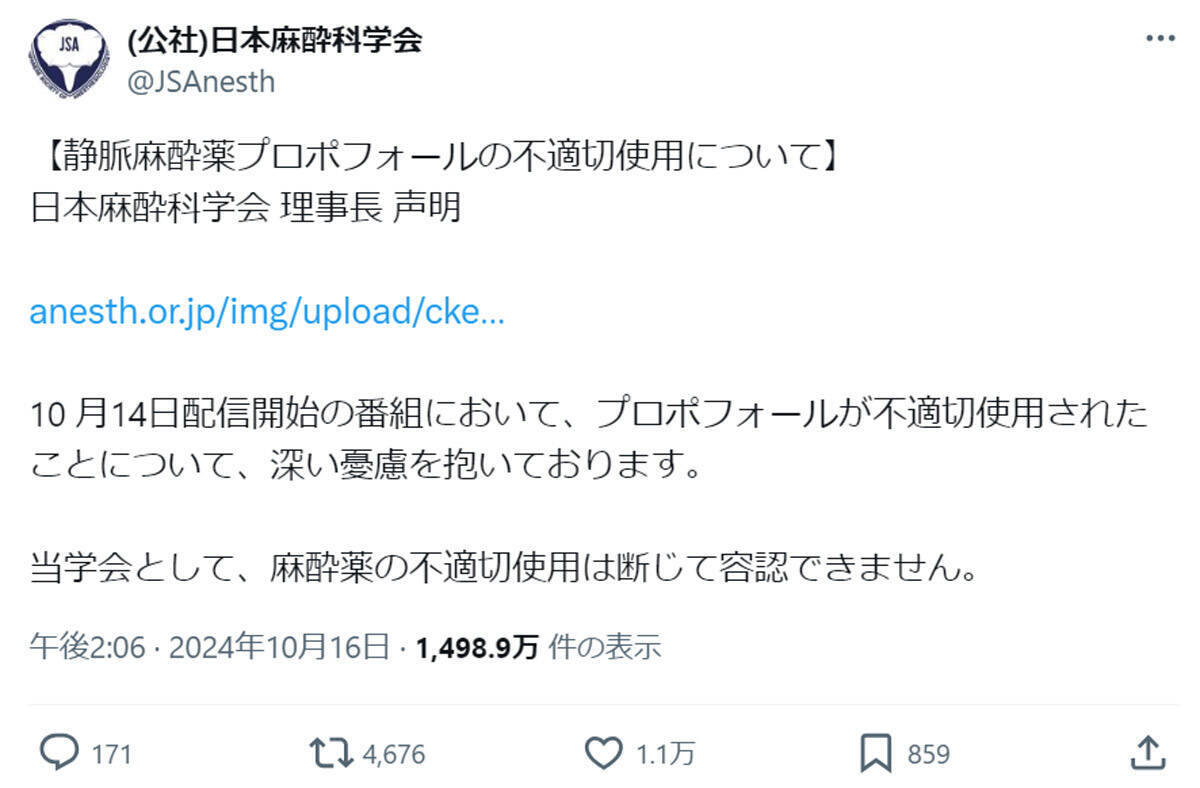This screenshot has width=1200, height=788.
Task: Open the three-dot more options menu
Action: [1159, 39]
